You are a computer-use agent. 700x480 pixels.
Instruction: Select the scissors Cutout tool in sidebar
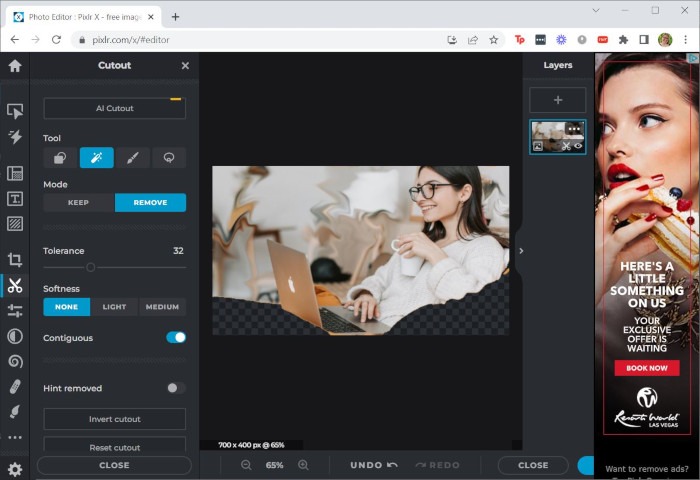[x=15, y=285]
